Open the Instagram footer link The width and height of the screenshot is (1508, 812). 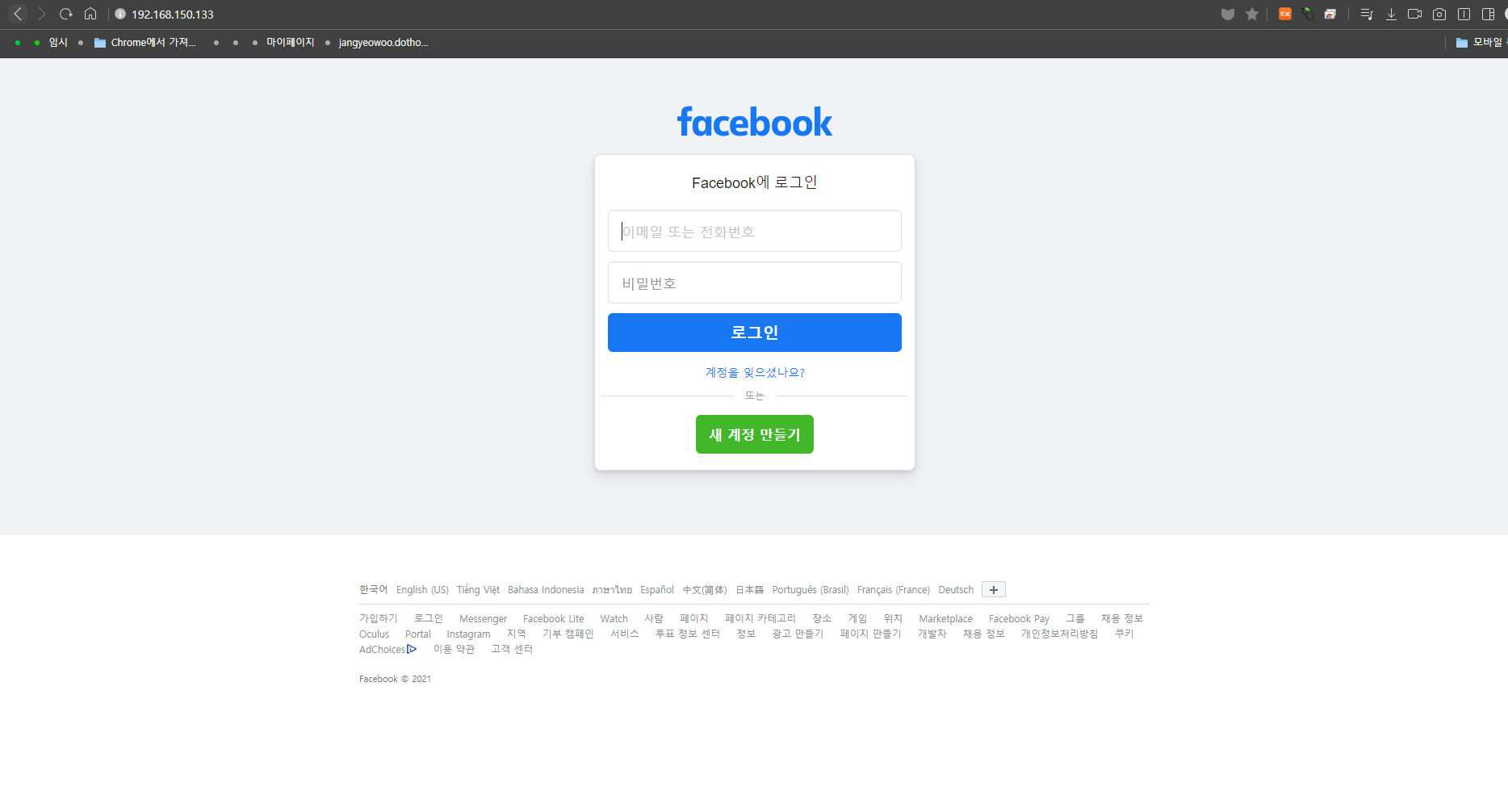tap(468, 634)
